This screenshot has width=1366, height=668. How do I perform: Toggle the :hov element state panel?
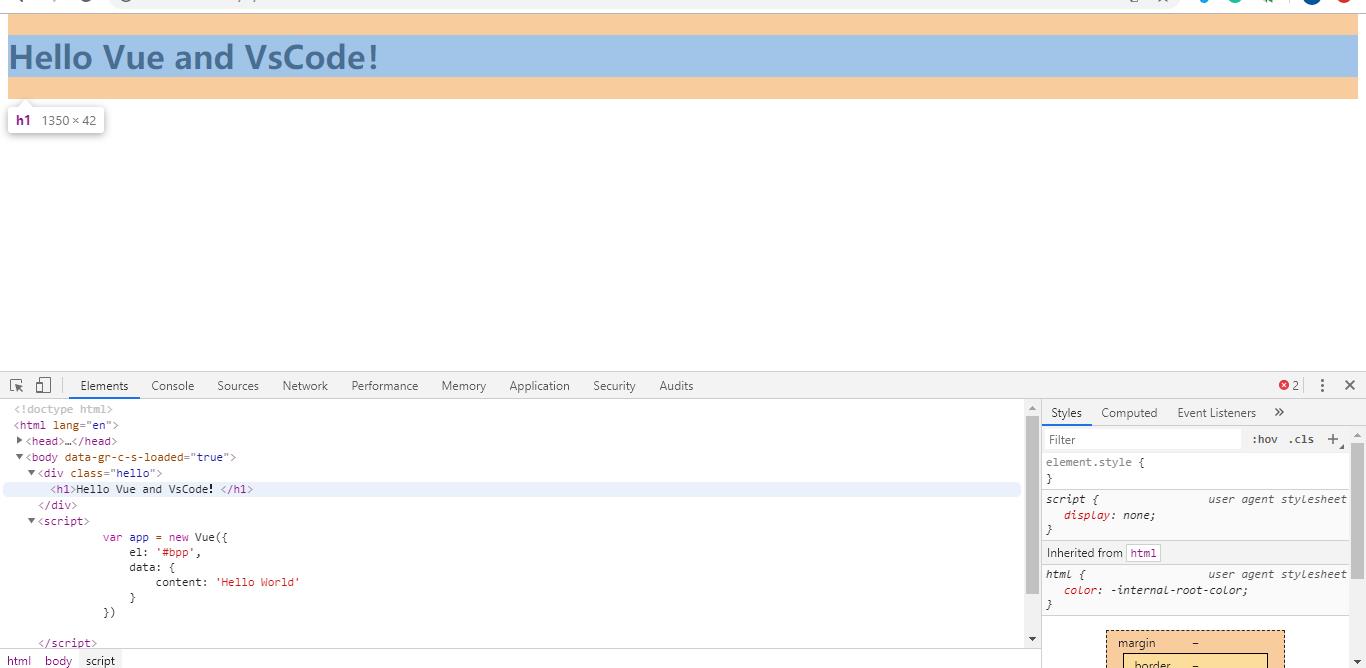click(1265, 440)
